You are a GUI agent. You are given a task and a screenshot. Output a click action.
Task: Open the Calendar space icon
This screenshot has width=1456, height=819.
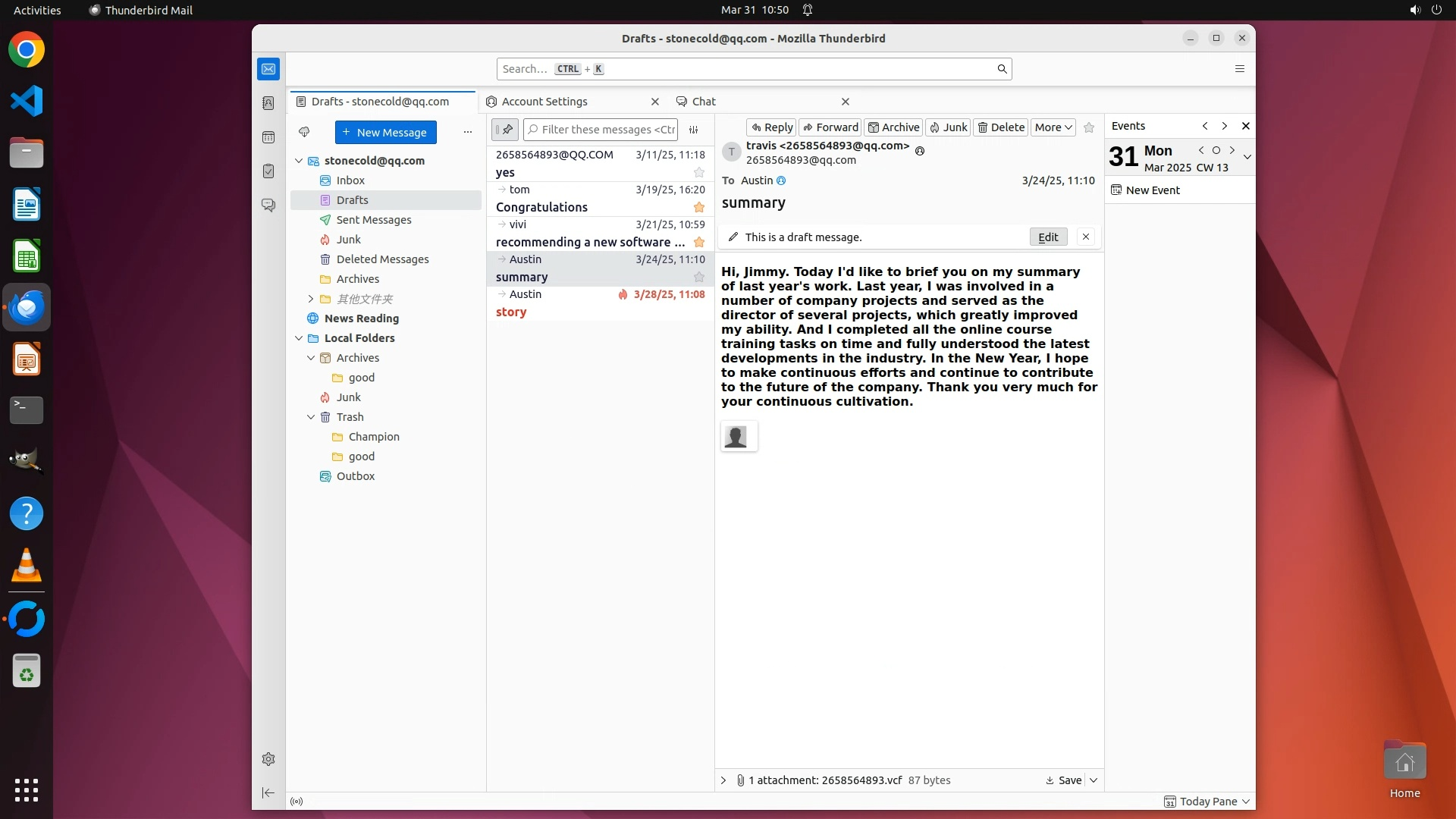(x=268, y=137)
